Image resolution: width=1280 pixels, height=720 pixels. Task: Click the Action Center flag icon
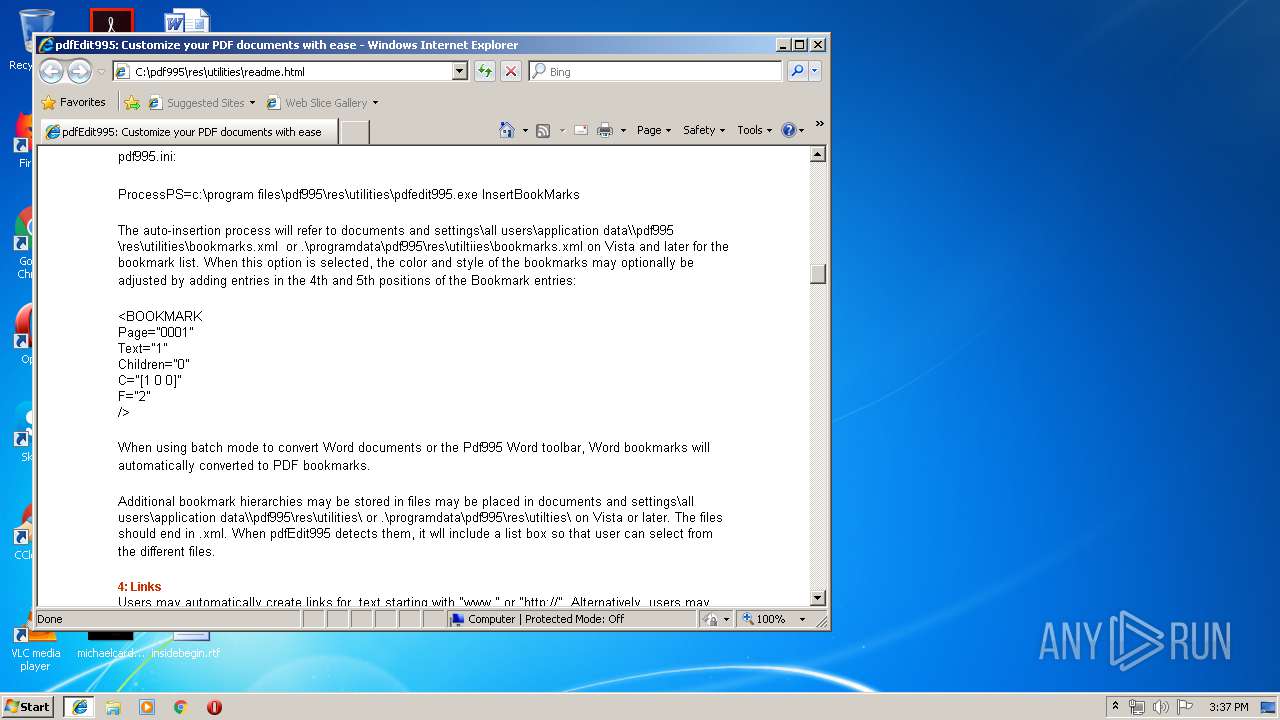[1185, 706]
